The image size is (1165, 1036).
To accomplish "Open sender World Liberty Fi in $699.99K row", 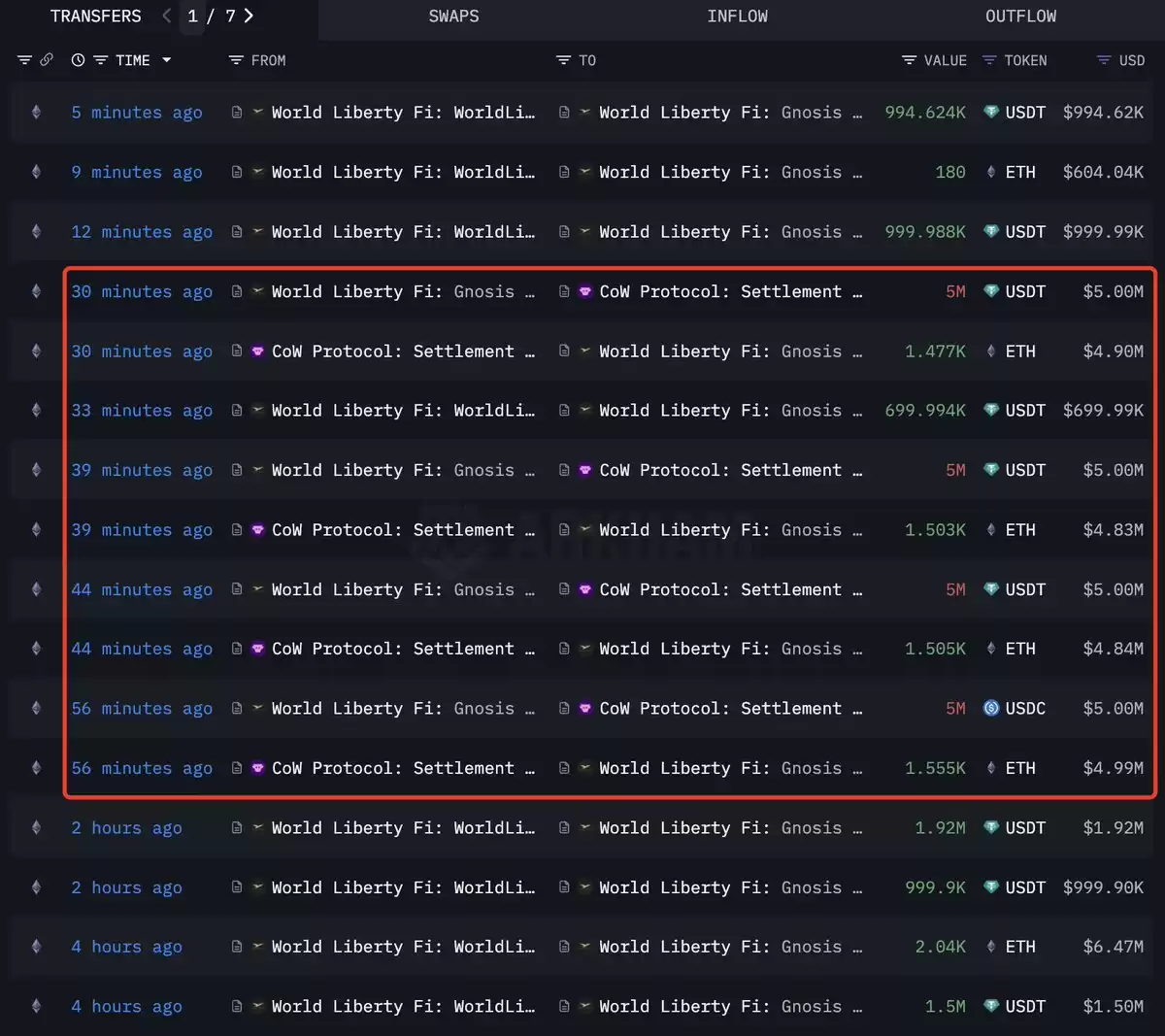I will [403, 411].
